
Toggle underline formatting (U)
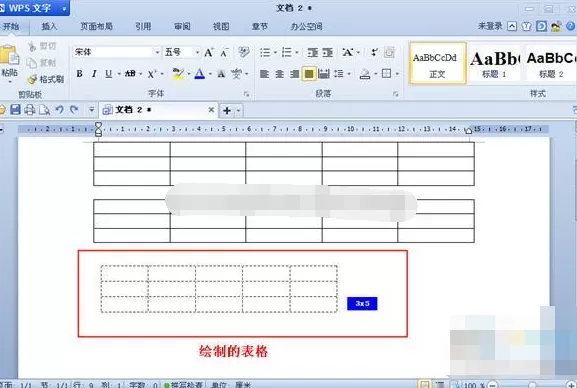pos(108,74)
